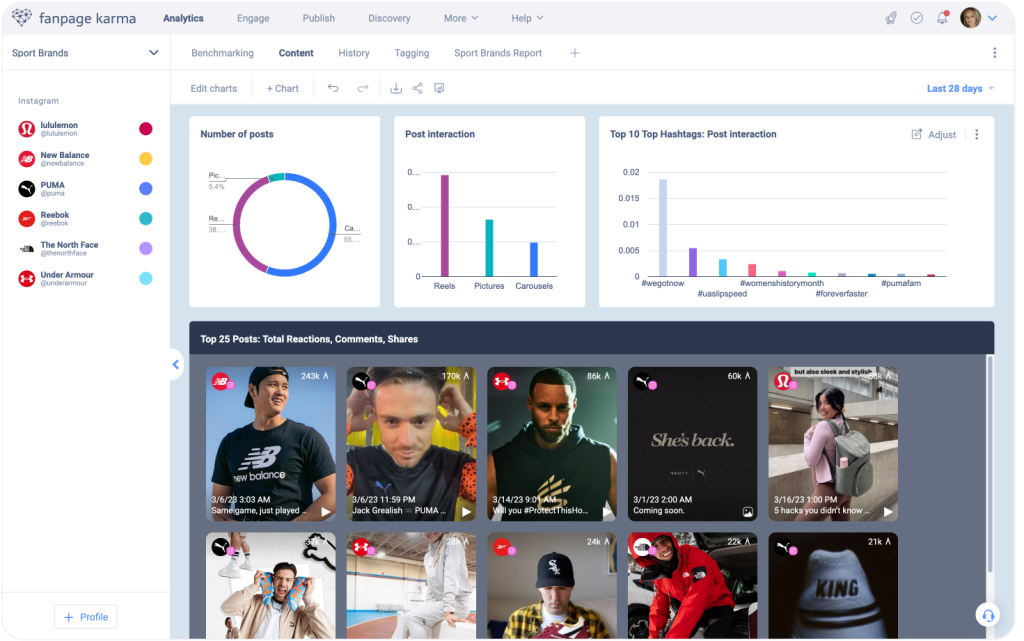Viewport: 1024px width, 641px height.
Task: Open the Engage menu item
Action: [253, 18]
